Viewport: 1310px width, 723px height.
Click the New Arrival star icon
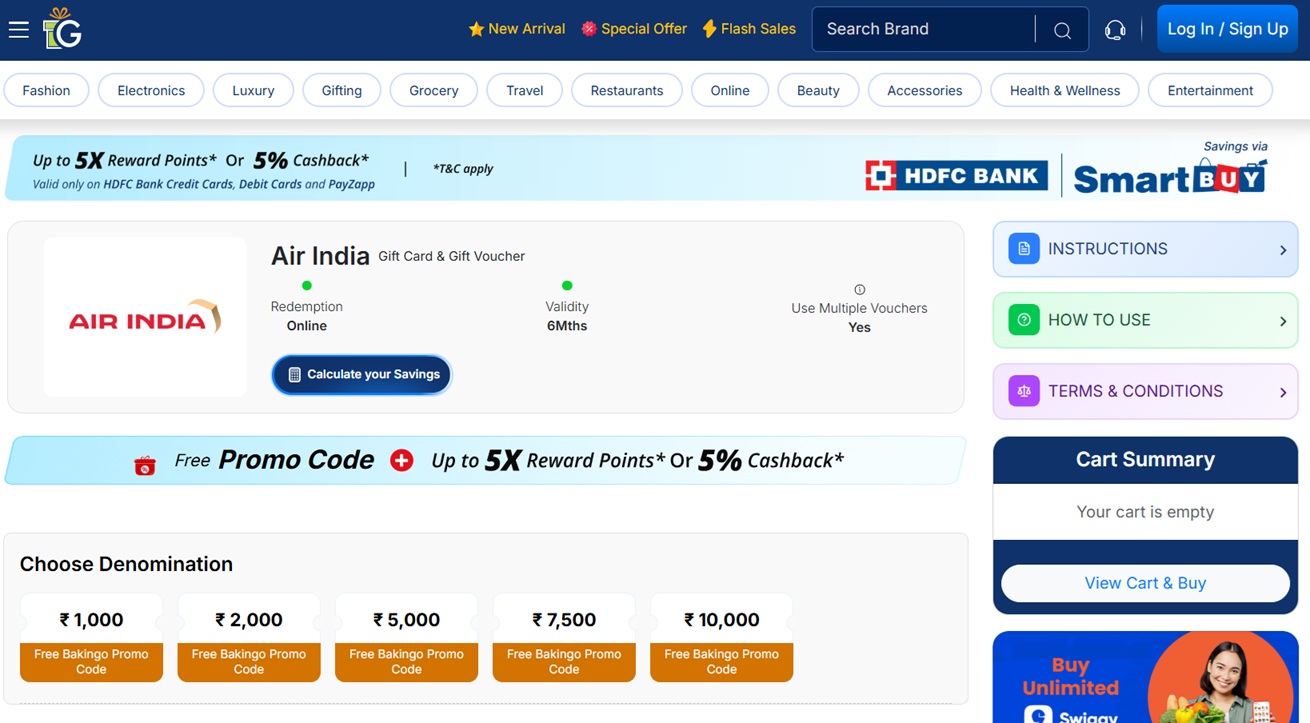point(476,29)
